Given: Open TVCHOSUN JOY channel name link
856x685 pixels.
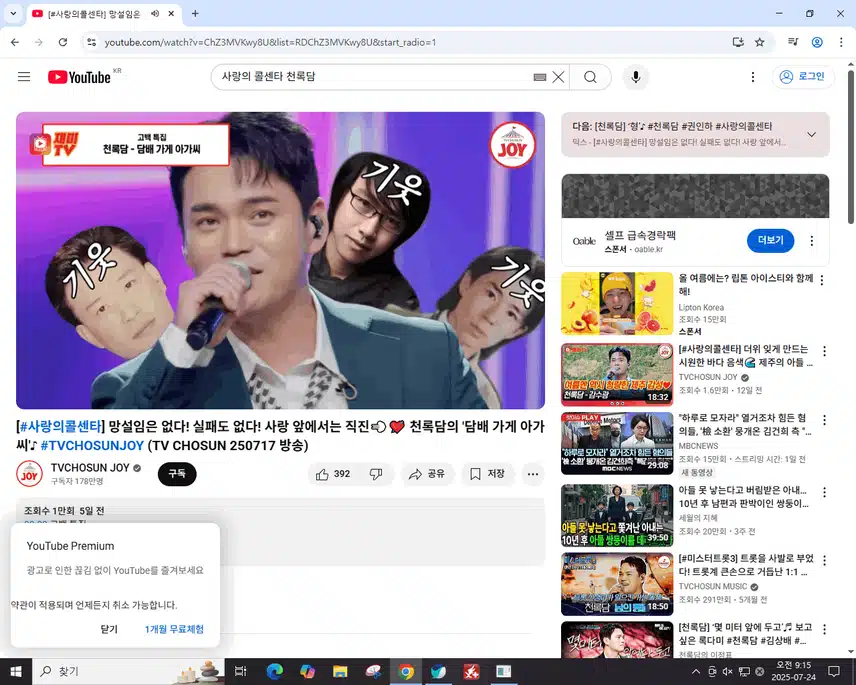Looking at the screenshot, I should (90, 468).
